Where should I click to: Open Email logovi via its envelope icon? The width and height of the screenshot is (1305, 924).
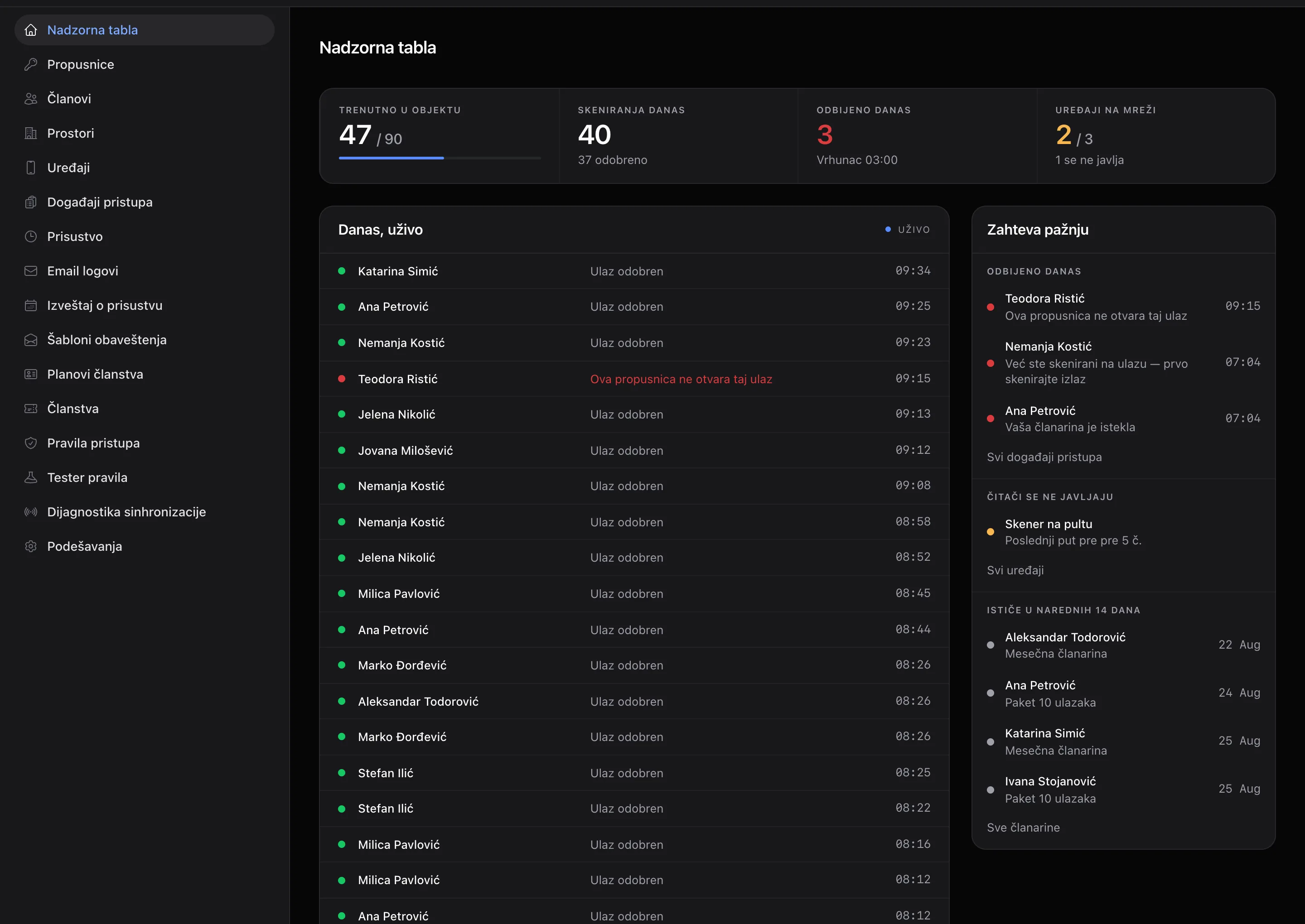31,271
